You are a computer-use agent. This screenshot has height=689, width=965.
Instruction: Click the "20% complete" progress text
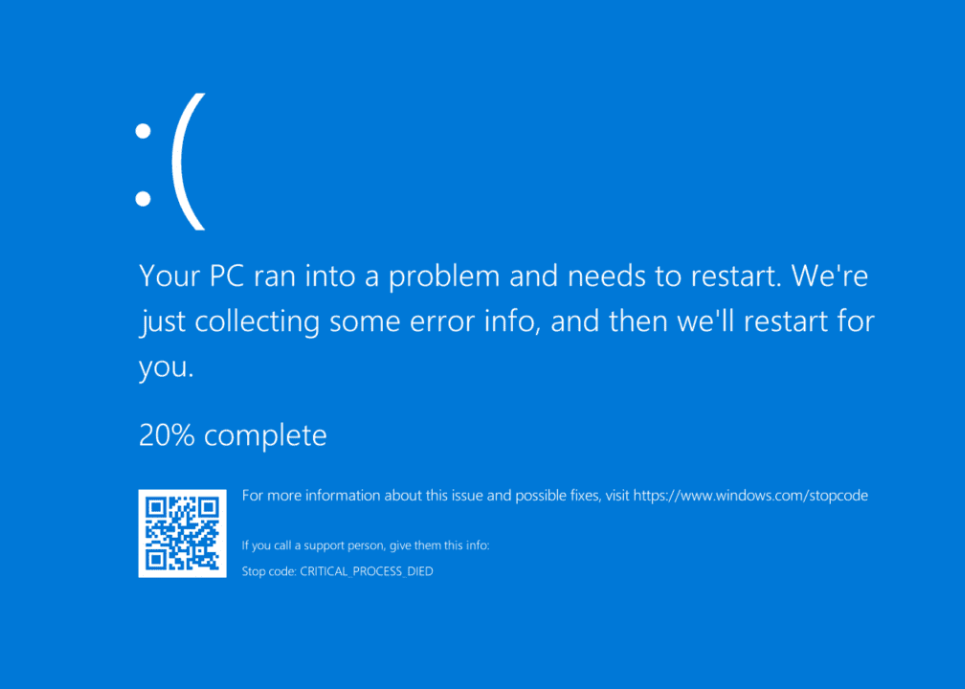pyautogui.click(x=232, y=436)
